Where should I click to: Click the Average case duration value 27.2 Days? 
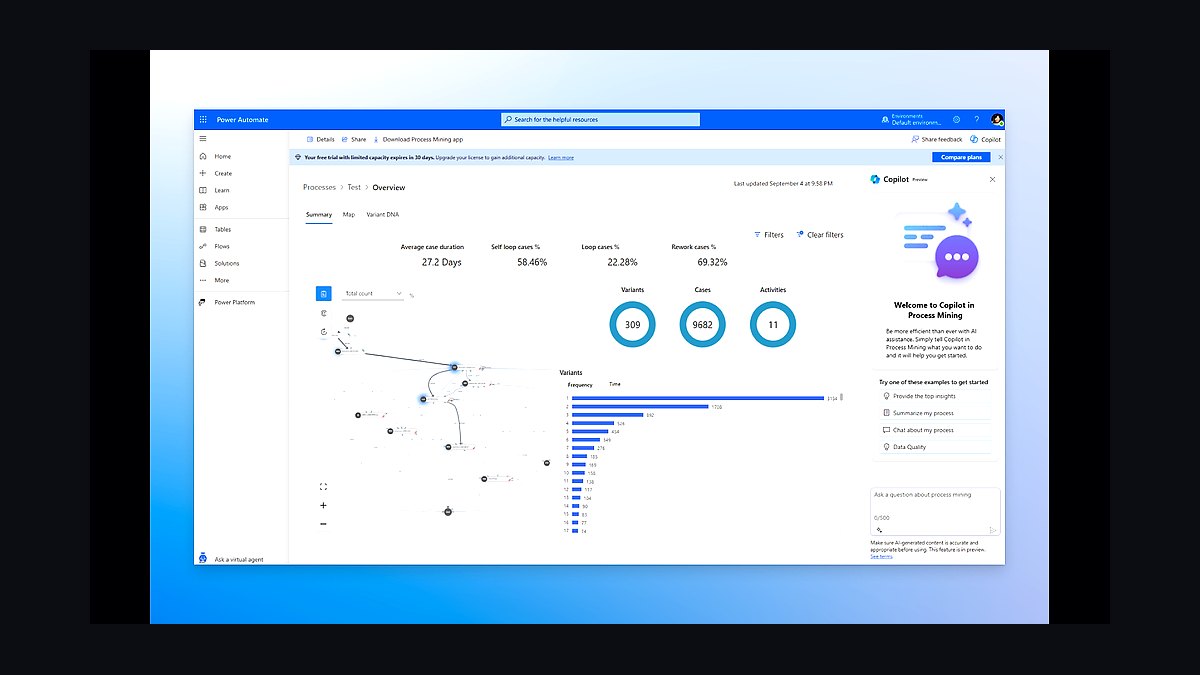(442, 262)
